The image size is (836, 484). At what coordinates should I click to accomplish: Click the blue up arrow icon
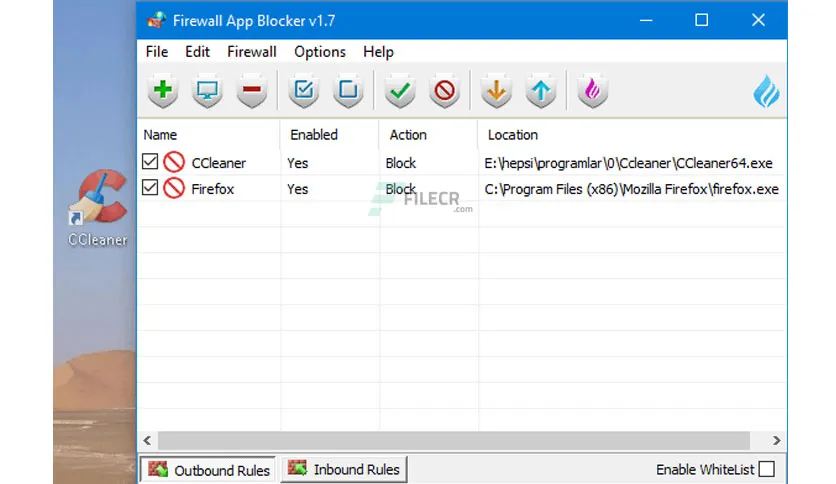(x=541, y=90)
